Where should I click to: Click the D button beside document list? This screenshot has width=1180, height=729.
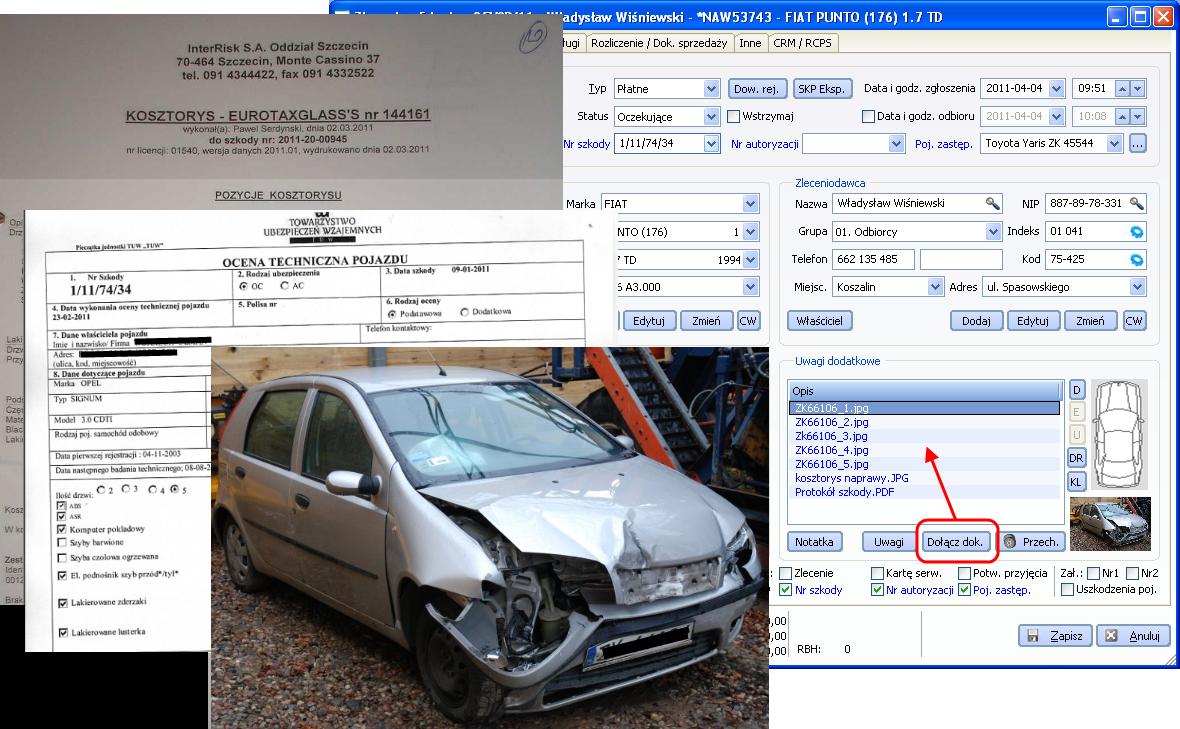1076,390
